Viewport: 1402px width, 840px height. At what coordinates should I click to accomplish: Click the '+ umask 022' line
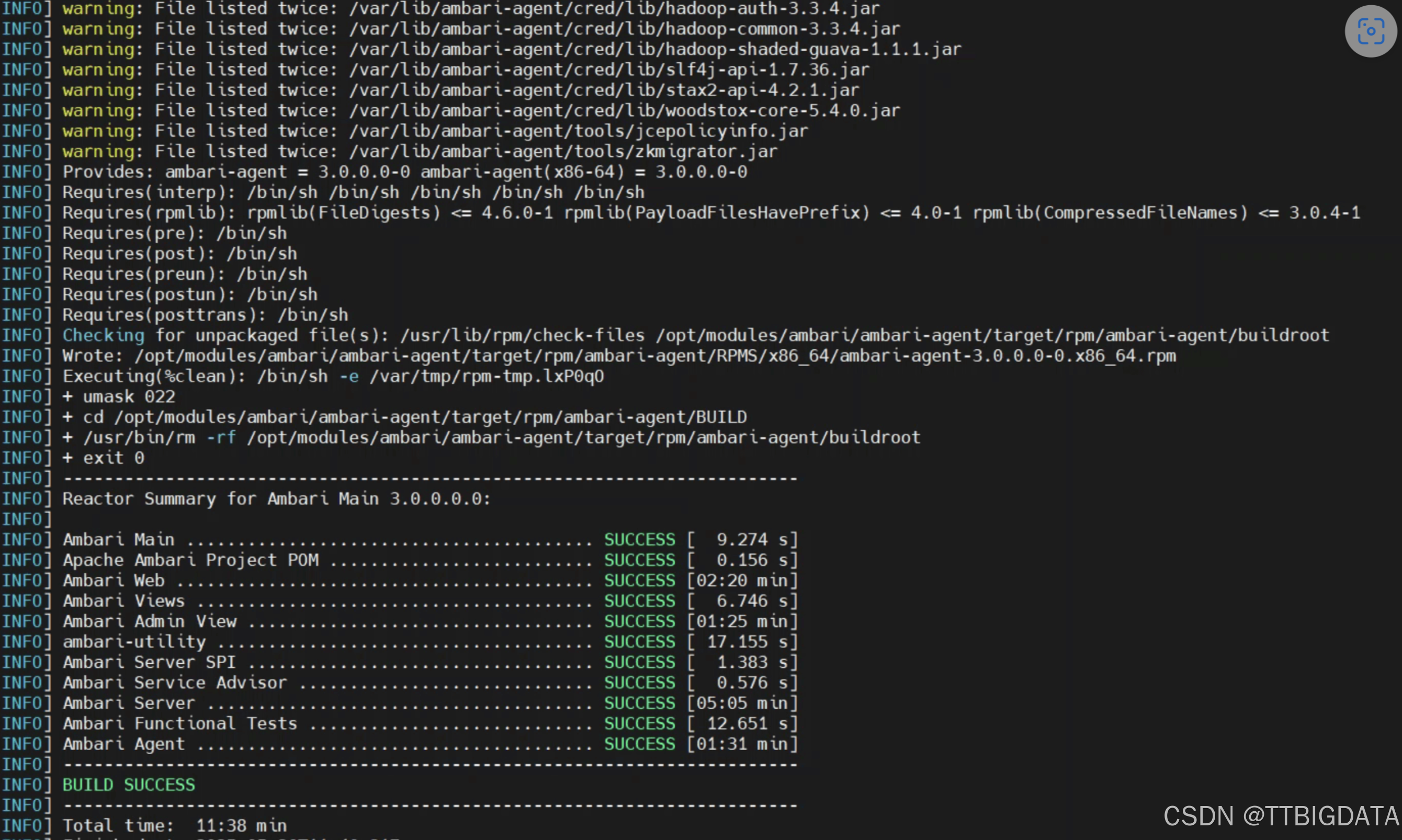point(119,396)
